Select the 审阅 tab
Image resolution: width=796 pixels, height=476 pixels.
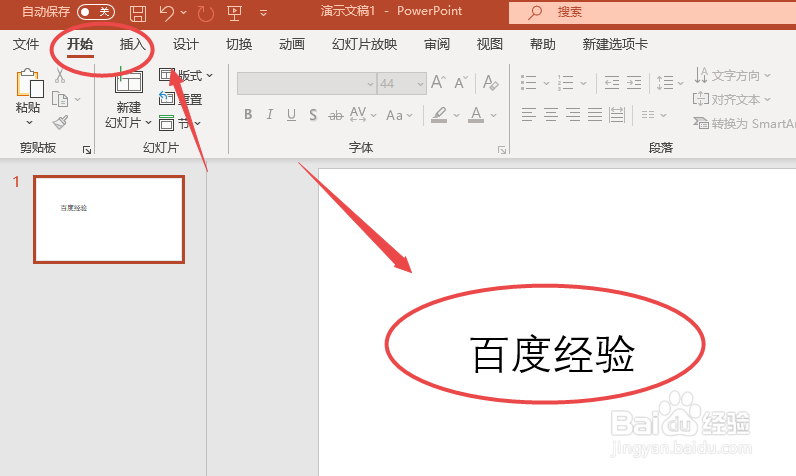tap(437, 45)
